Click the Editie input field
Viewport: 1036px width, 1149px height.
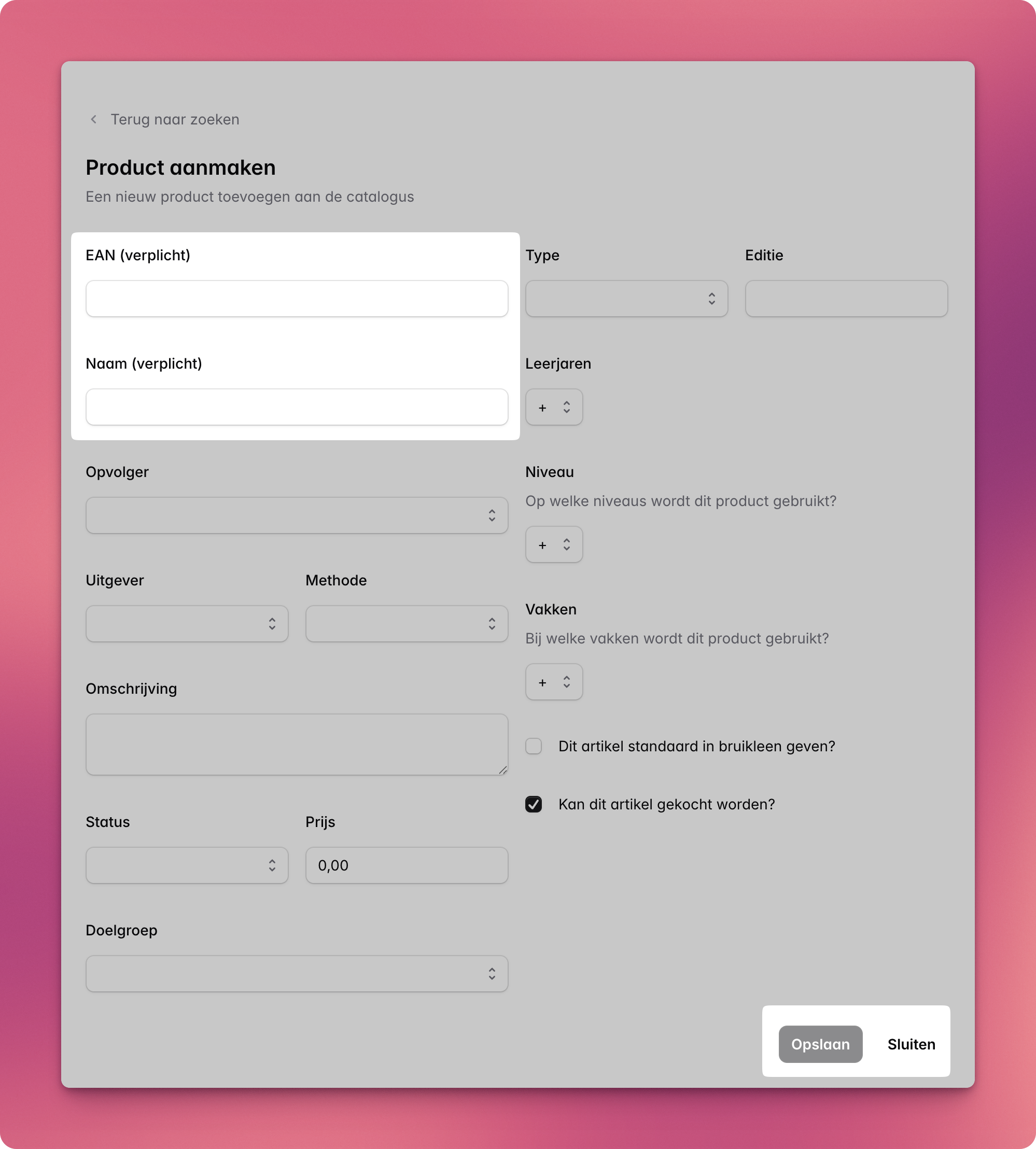pyautogui.click(x=846, y=299)
